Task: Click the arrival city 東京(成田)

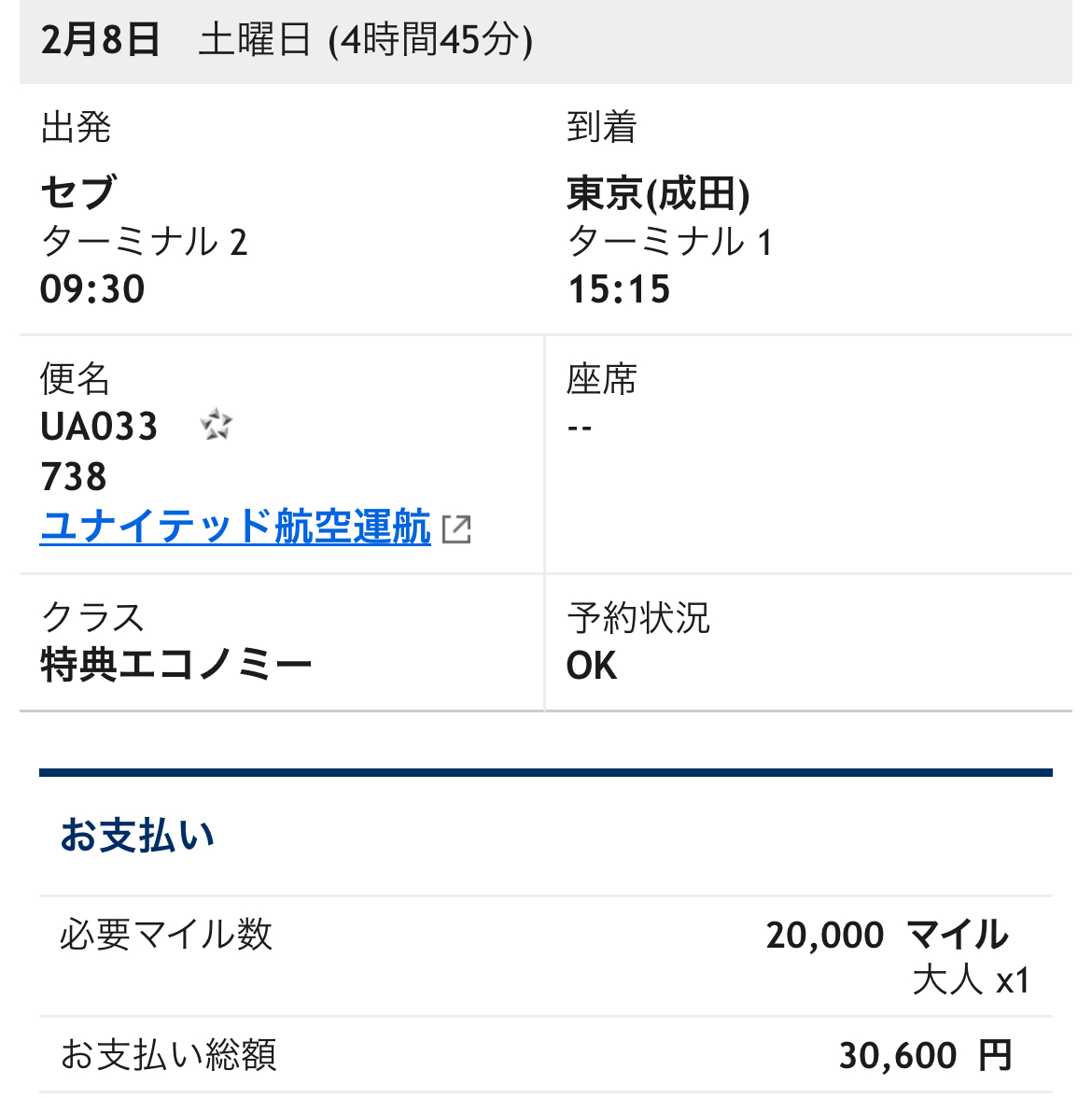Action: (x=658, y=193)
